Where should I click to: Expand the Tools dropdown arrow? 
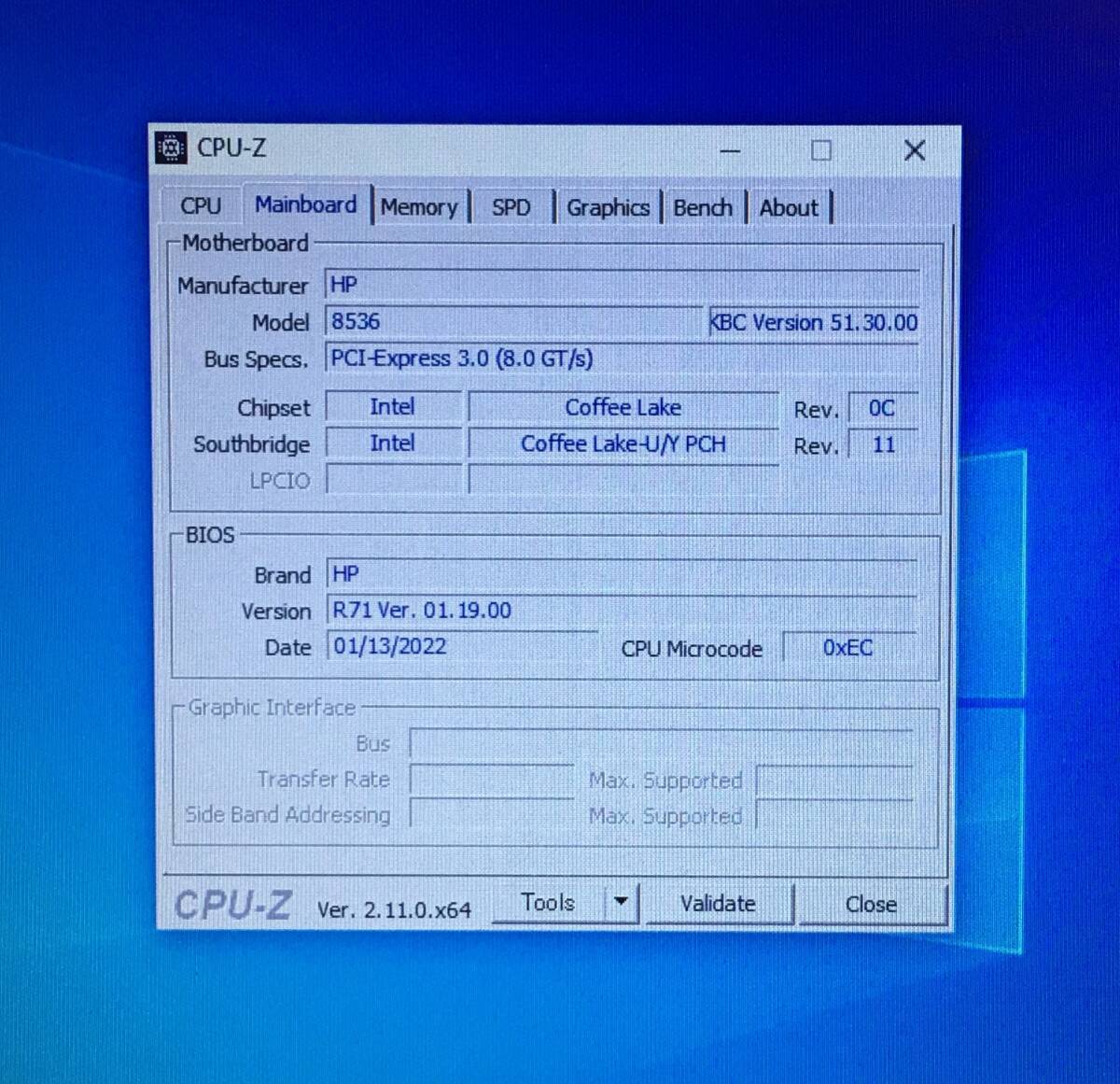(621, 903)
